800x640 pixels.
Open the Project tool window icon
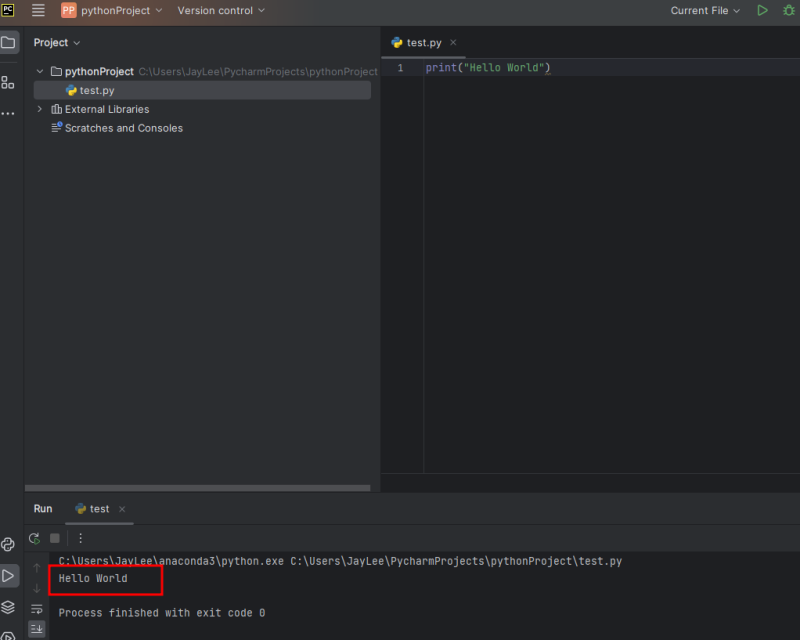point(8,42)
